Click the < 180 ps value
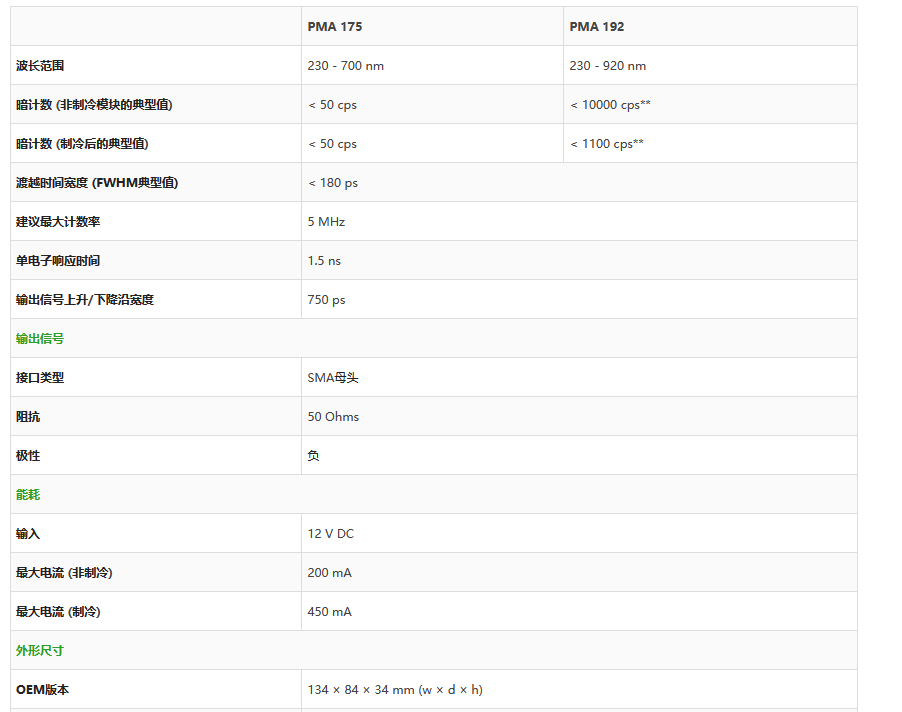 click(333, 183)
